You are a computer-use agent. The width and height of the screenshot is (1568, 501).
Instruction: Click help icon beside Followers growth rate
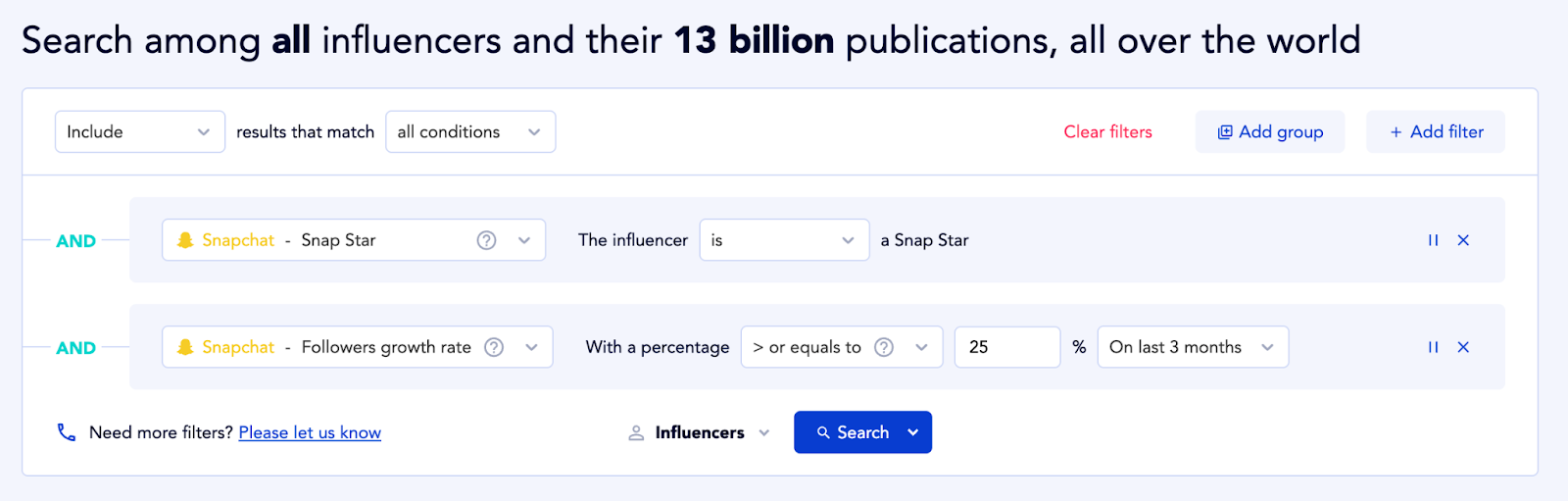[494, 347]
